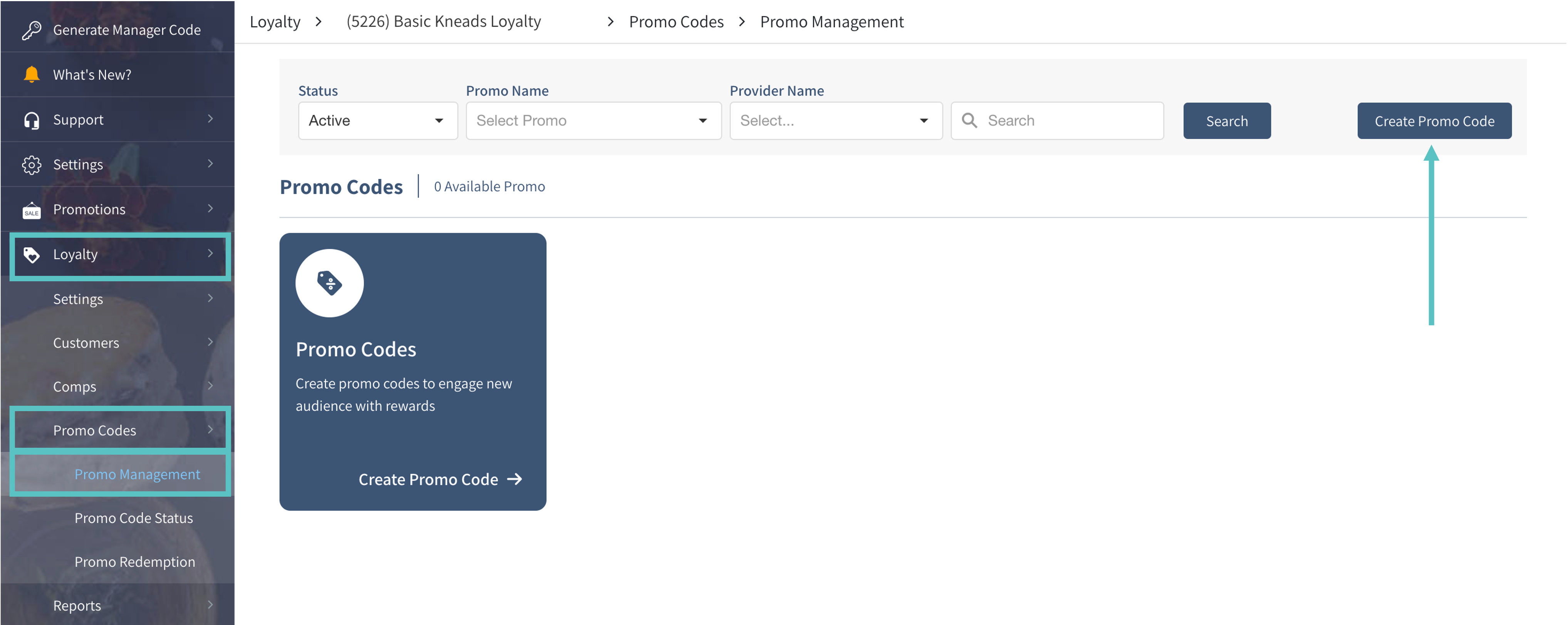Click the bell icon next to What's New
This screenshot has height=625, width=1568.
(31, 74)
